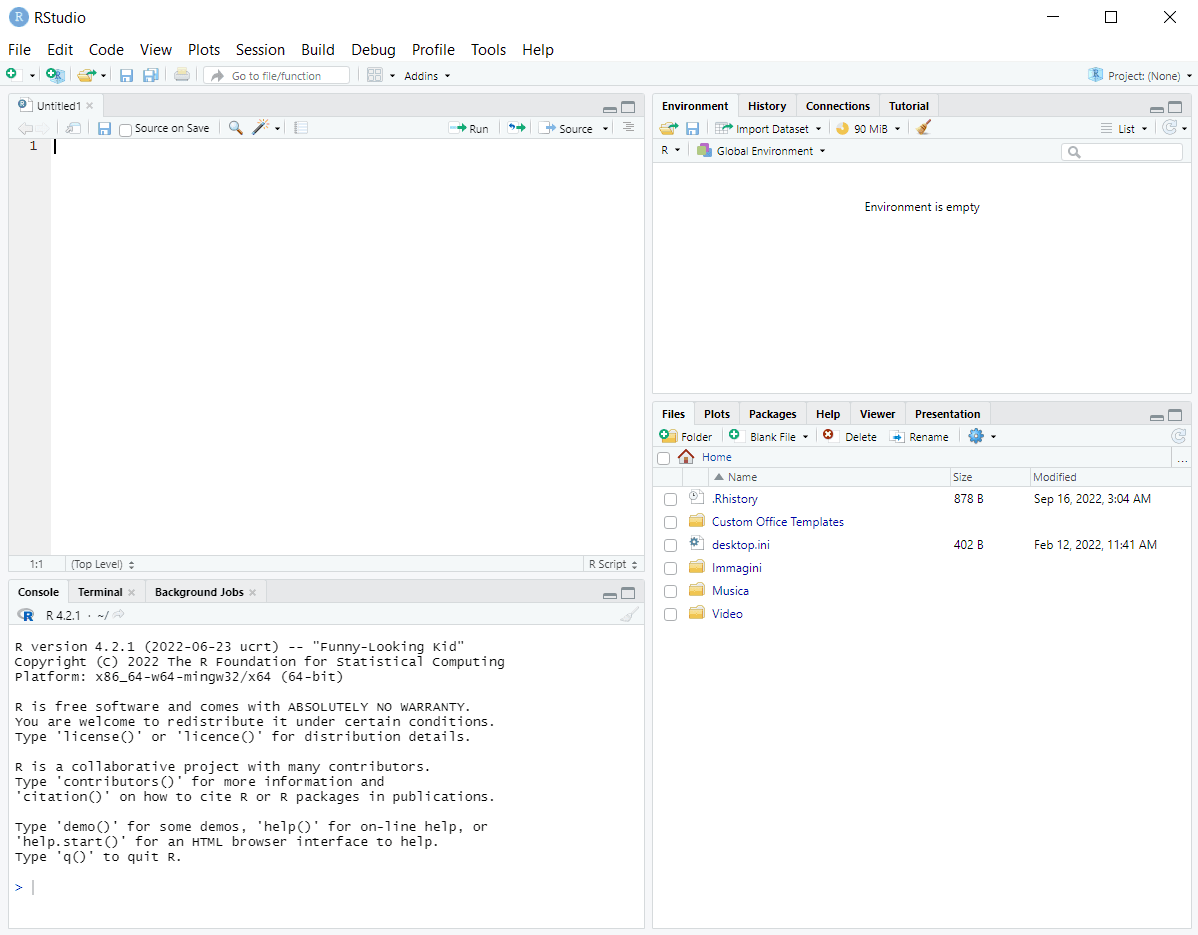The width and height of the screenshot is (1198, 935).
Task: Refresh the environment list icon
Action: click(1169, 128)
